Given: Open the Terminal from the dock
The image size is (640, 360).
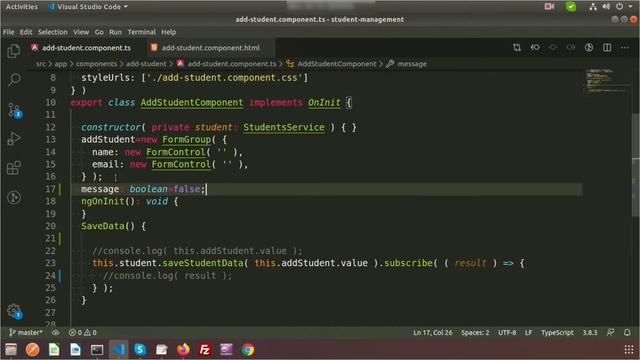Looking at the screenshot, I should tap(97, 350).
